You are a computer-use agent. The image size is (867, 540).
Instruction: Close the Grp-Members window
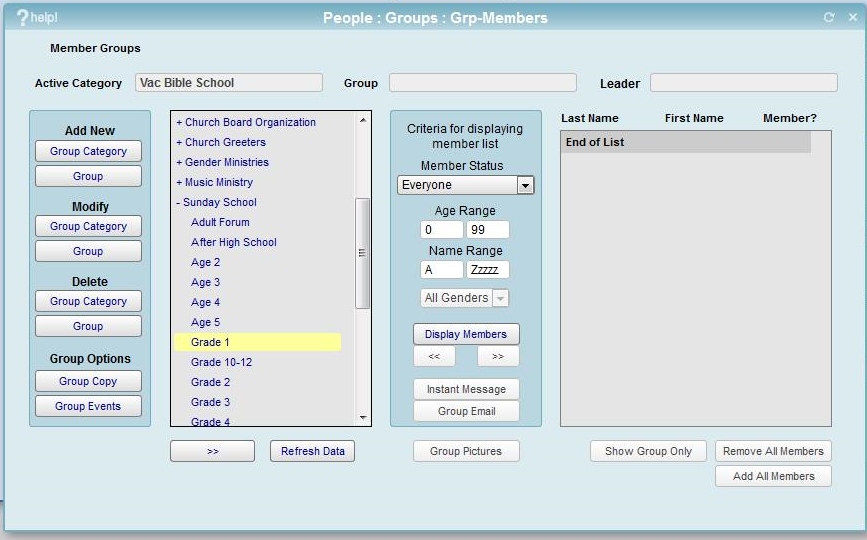(x=853, y=17)
